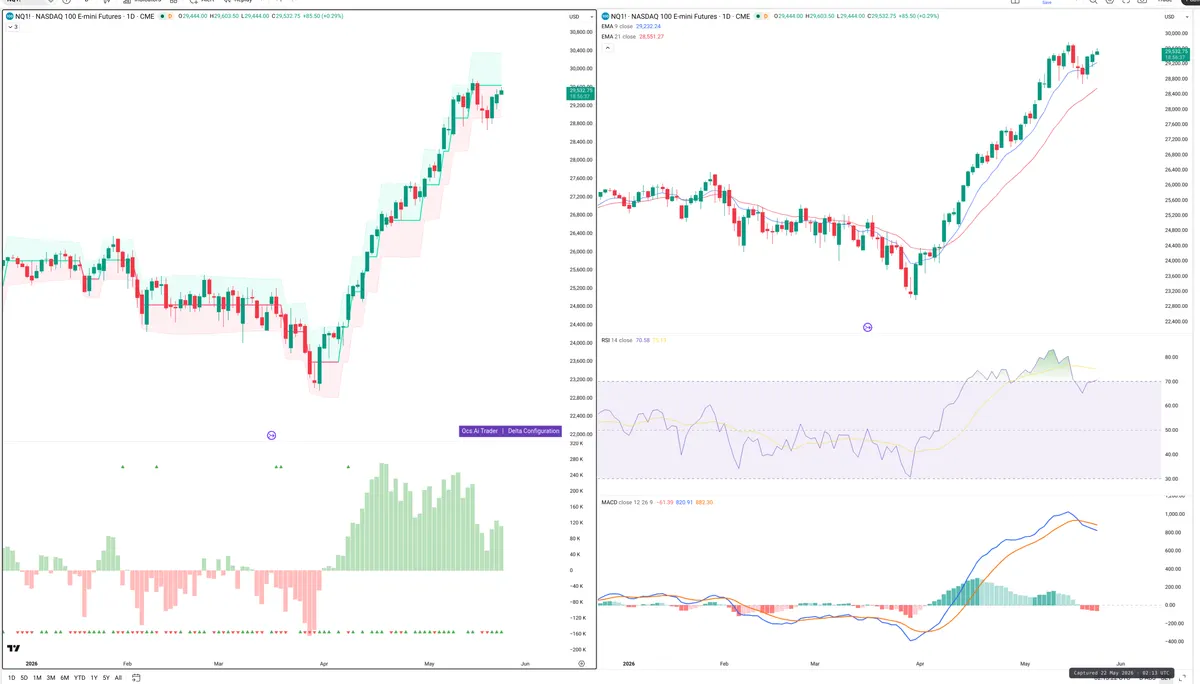
Task: Select the RSI 14 close legend
Action: (x=617, y=340)
